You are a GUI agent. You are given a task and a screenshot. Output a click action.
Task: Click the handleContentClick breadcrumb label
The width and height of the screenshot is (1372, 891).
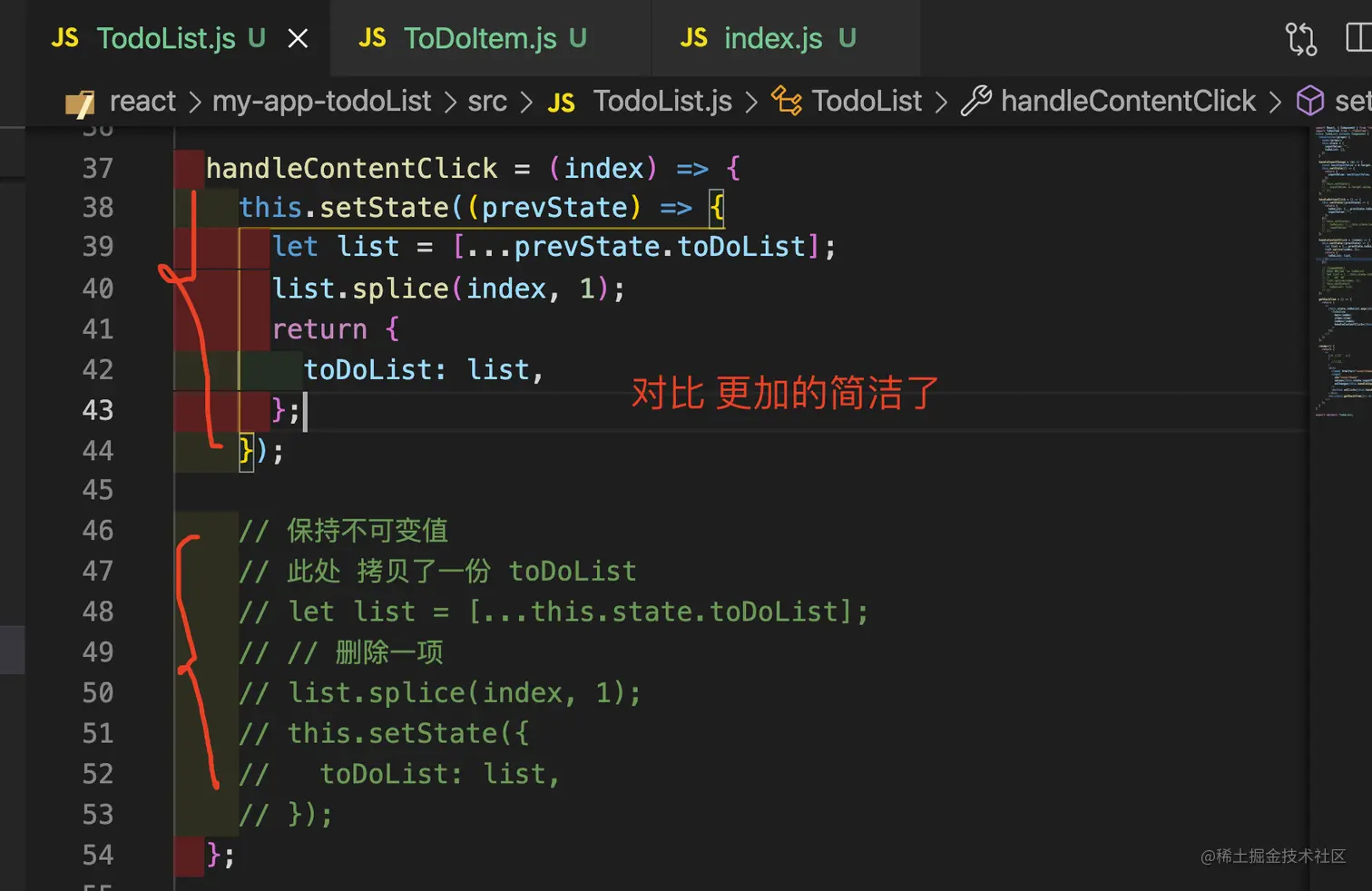(1128, 102)
